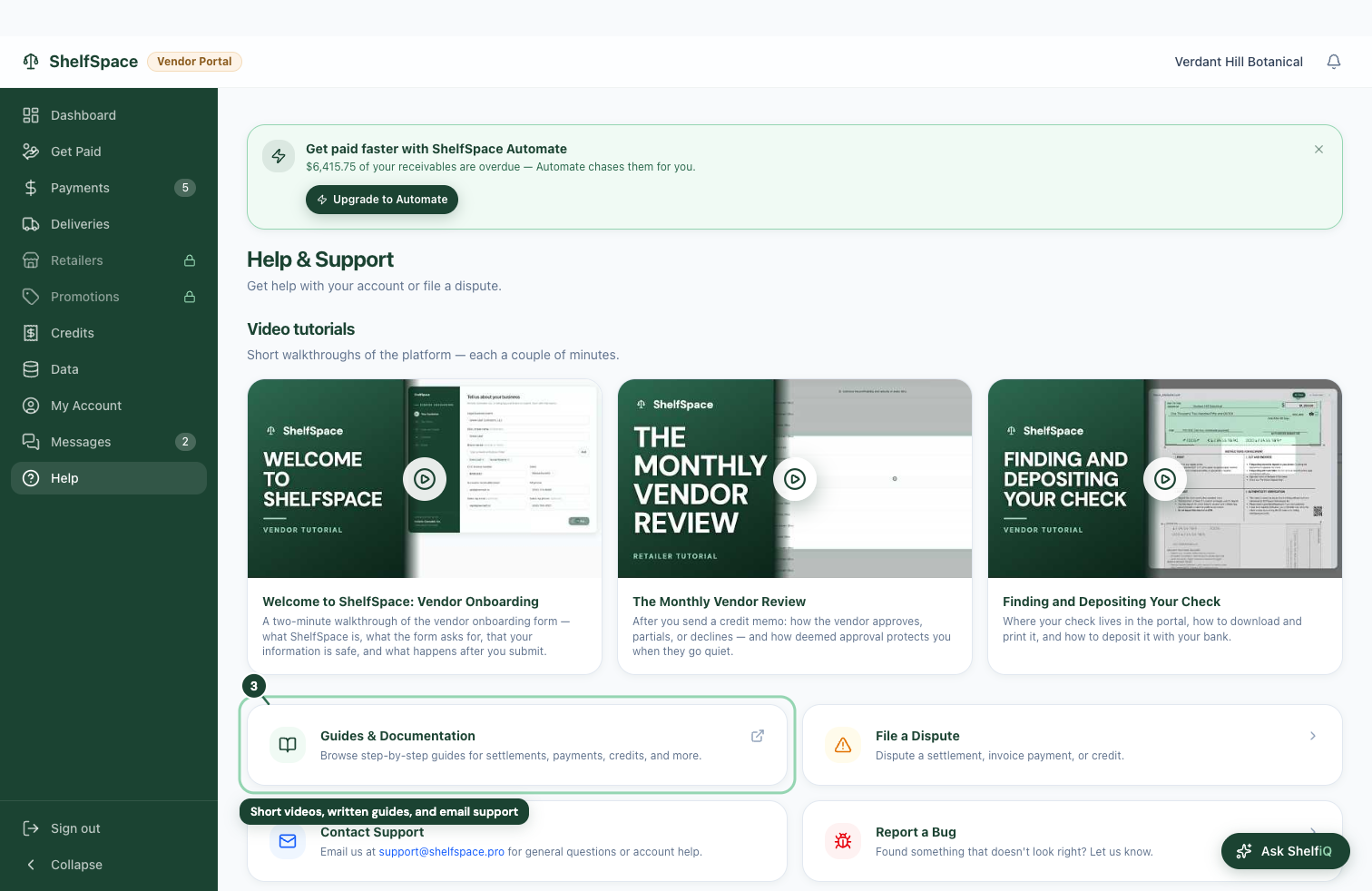The width and height of the screenshot is (1372, 891).
Task: Open 'The Monthly Vendor Review' card title
Action: point(719,602)
